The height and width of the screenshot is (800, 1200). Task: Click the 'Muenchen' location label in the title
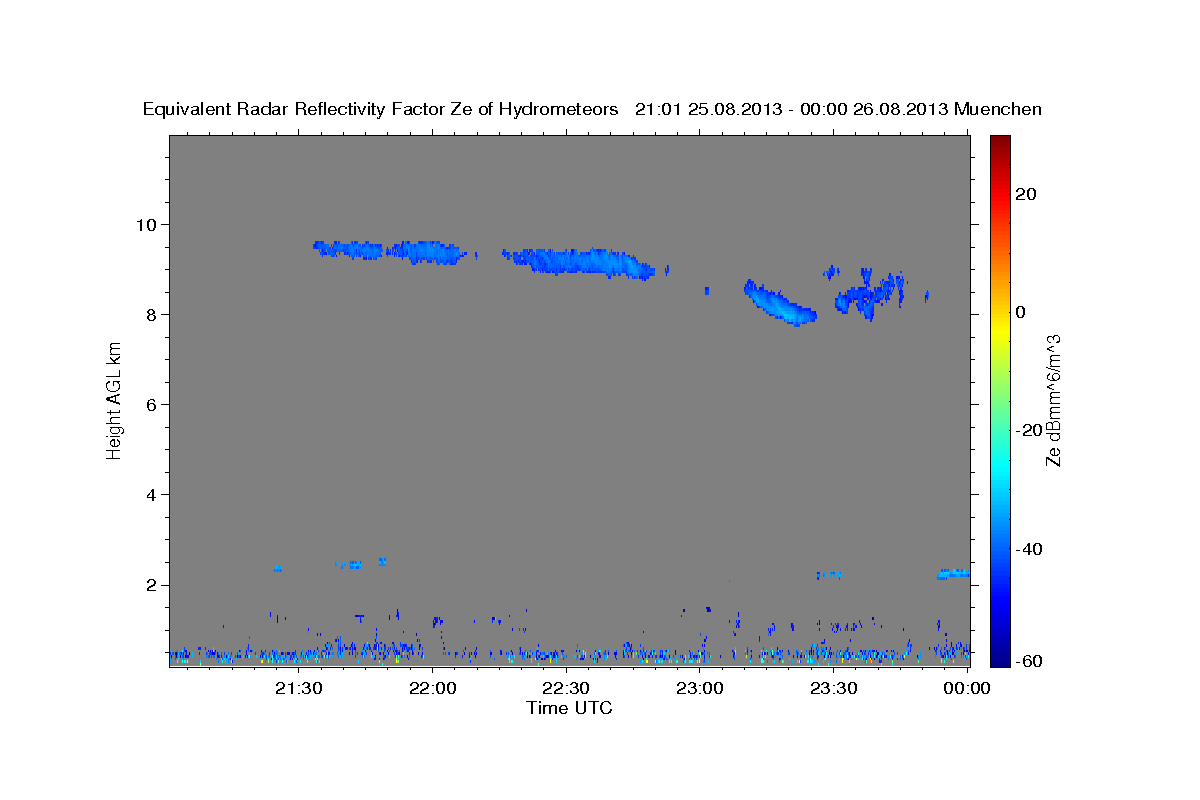(999, 109)
